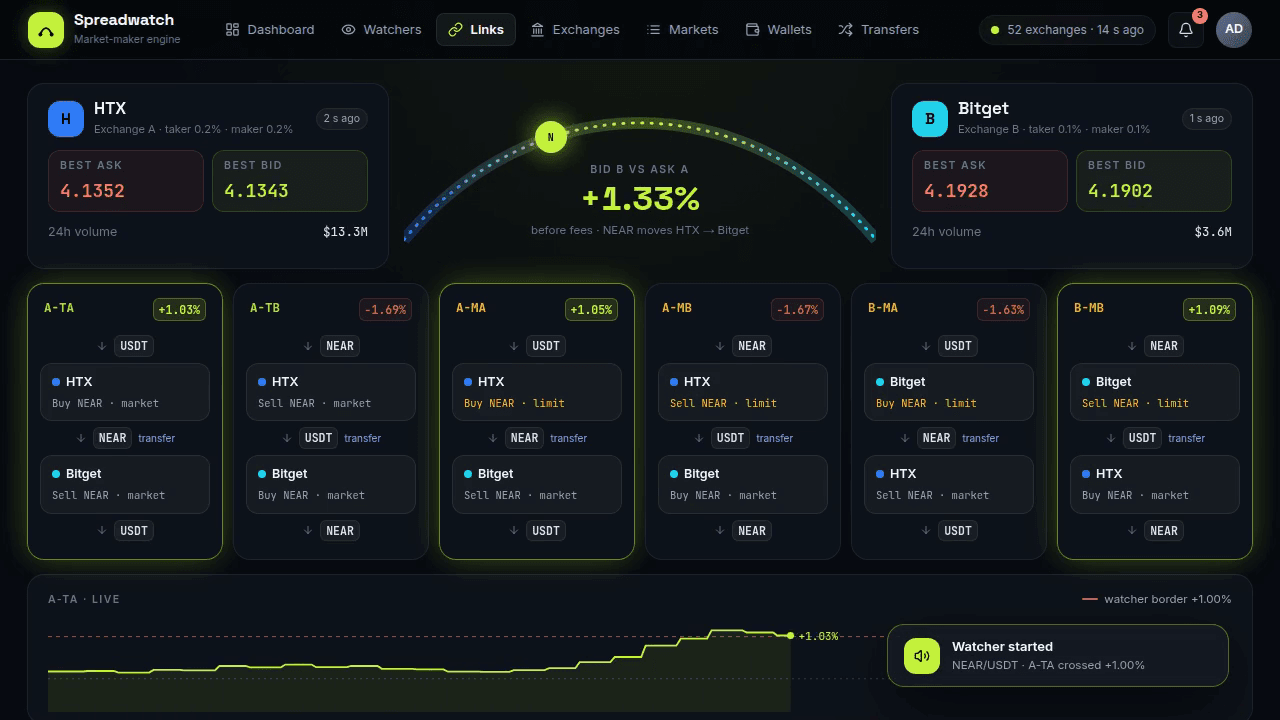
Task: Select the Bitget Buy NEAR market step in A-TB
Action: coord(331,484)
